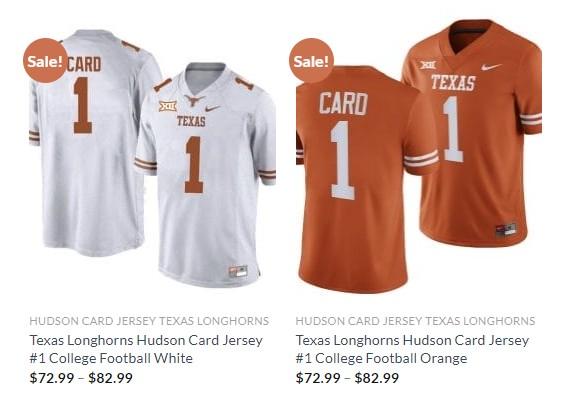
Task: Click the Nike swoosh on the orange jersey front
Action: tap(491, 67)
